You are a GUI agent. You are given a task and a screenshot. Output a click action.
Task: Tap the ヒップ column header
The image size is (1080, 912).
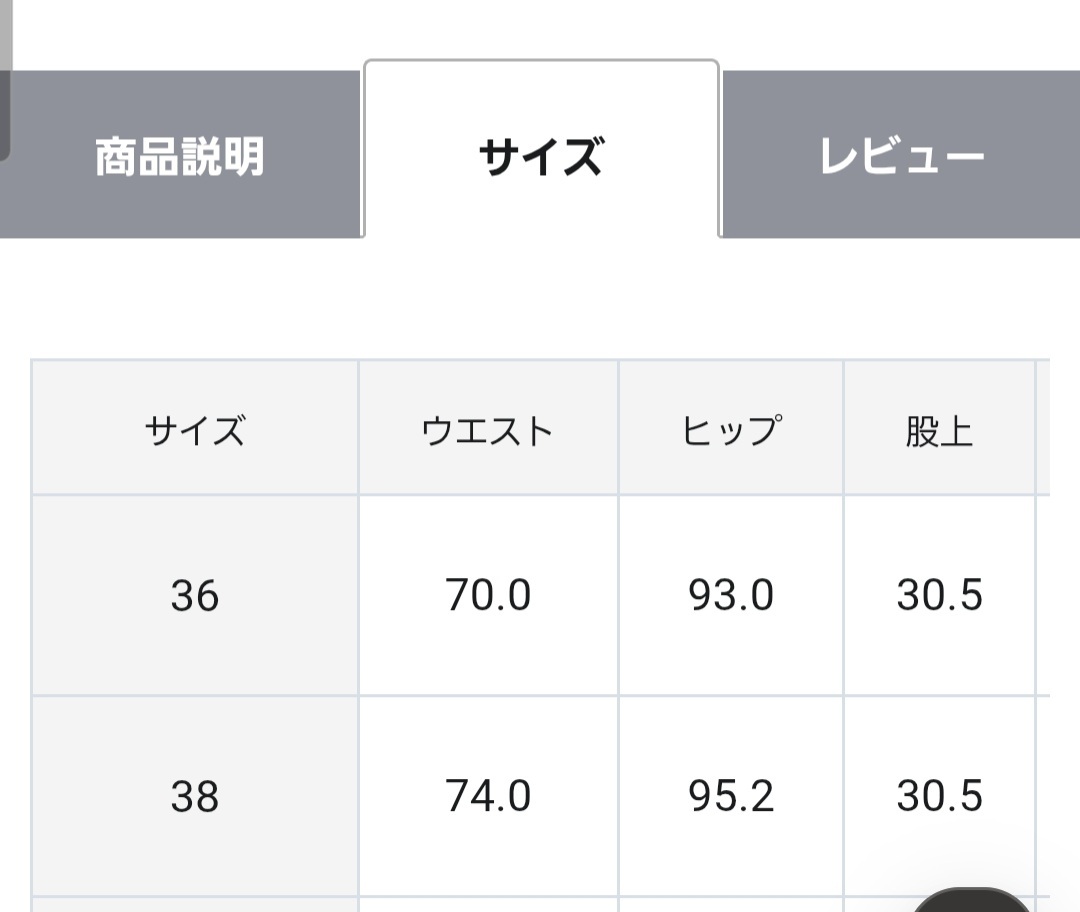(731, 430)
